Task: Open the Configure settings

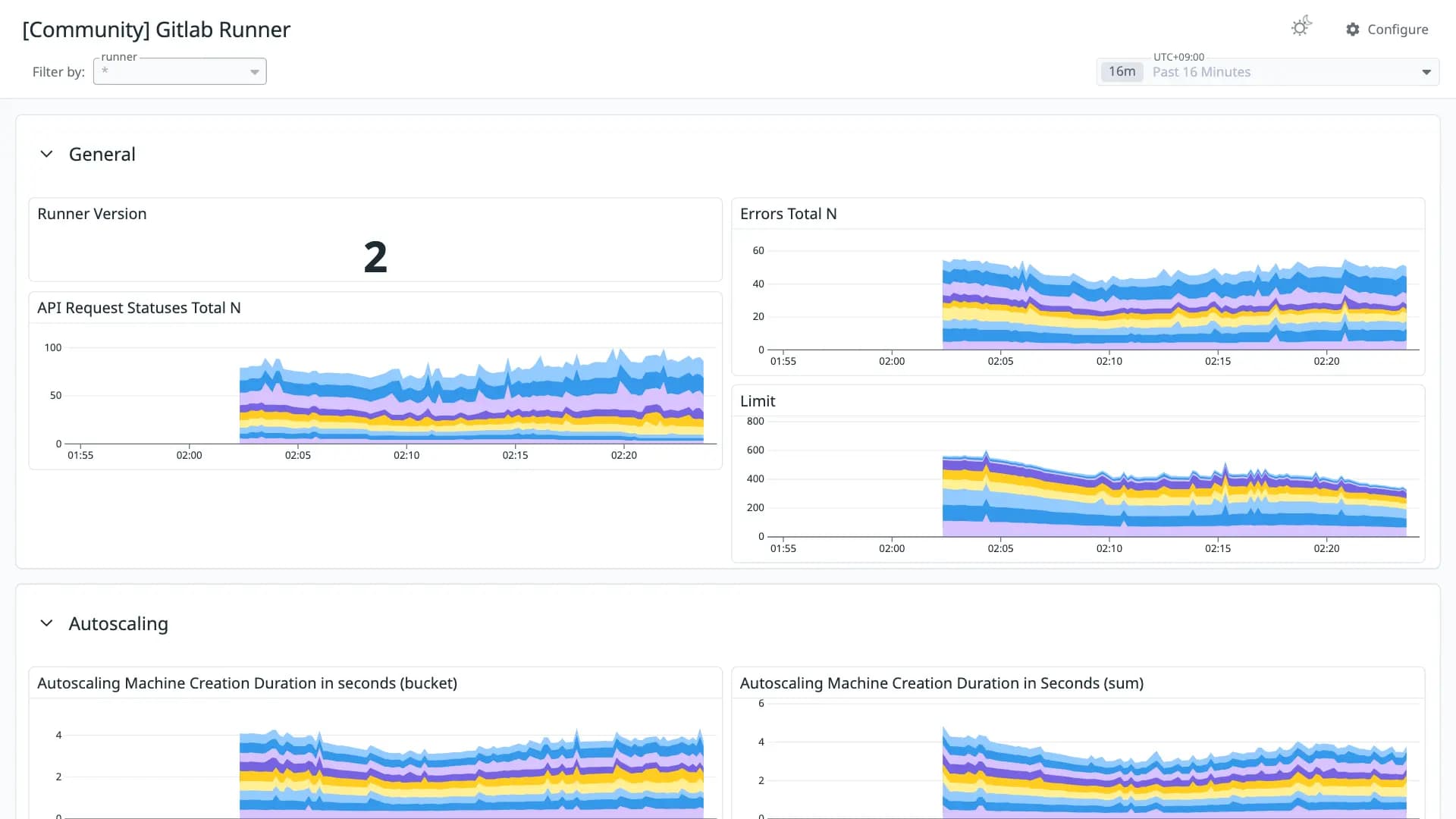Action: [1387, 30]
